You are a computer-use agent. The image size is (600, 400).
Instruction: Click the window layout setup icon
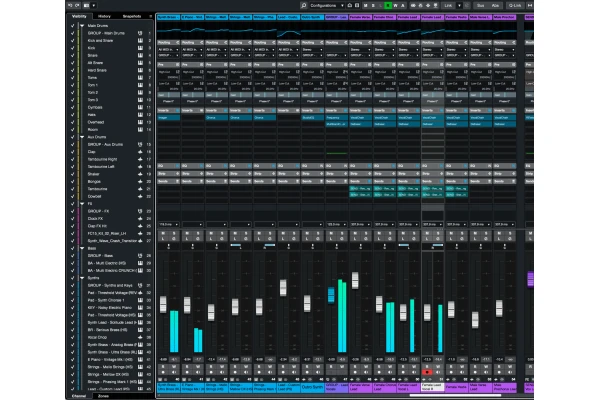coord(86,5)
